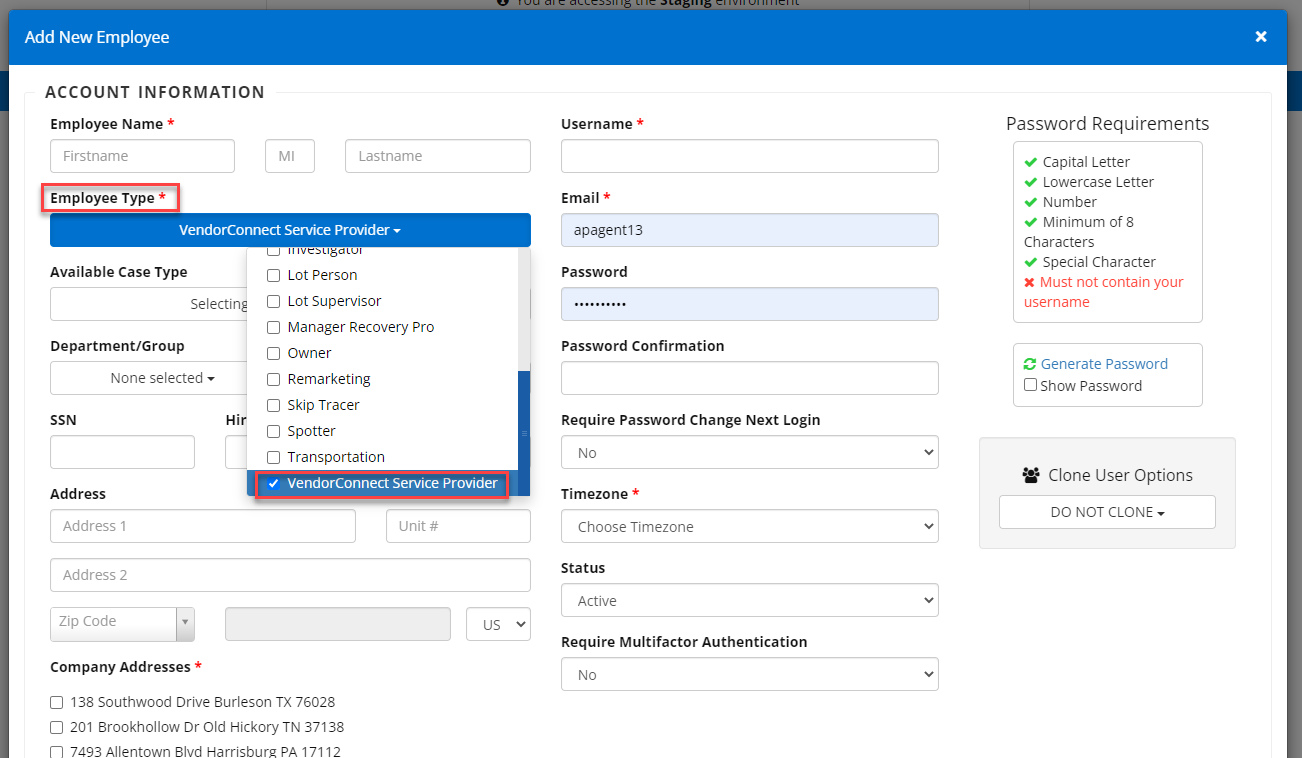
Task: Click the Password Confirmation field
Action: point(750,378)
